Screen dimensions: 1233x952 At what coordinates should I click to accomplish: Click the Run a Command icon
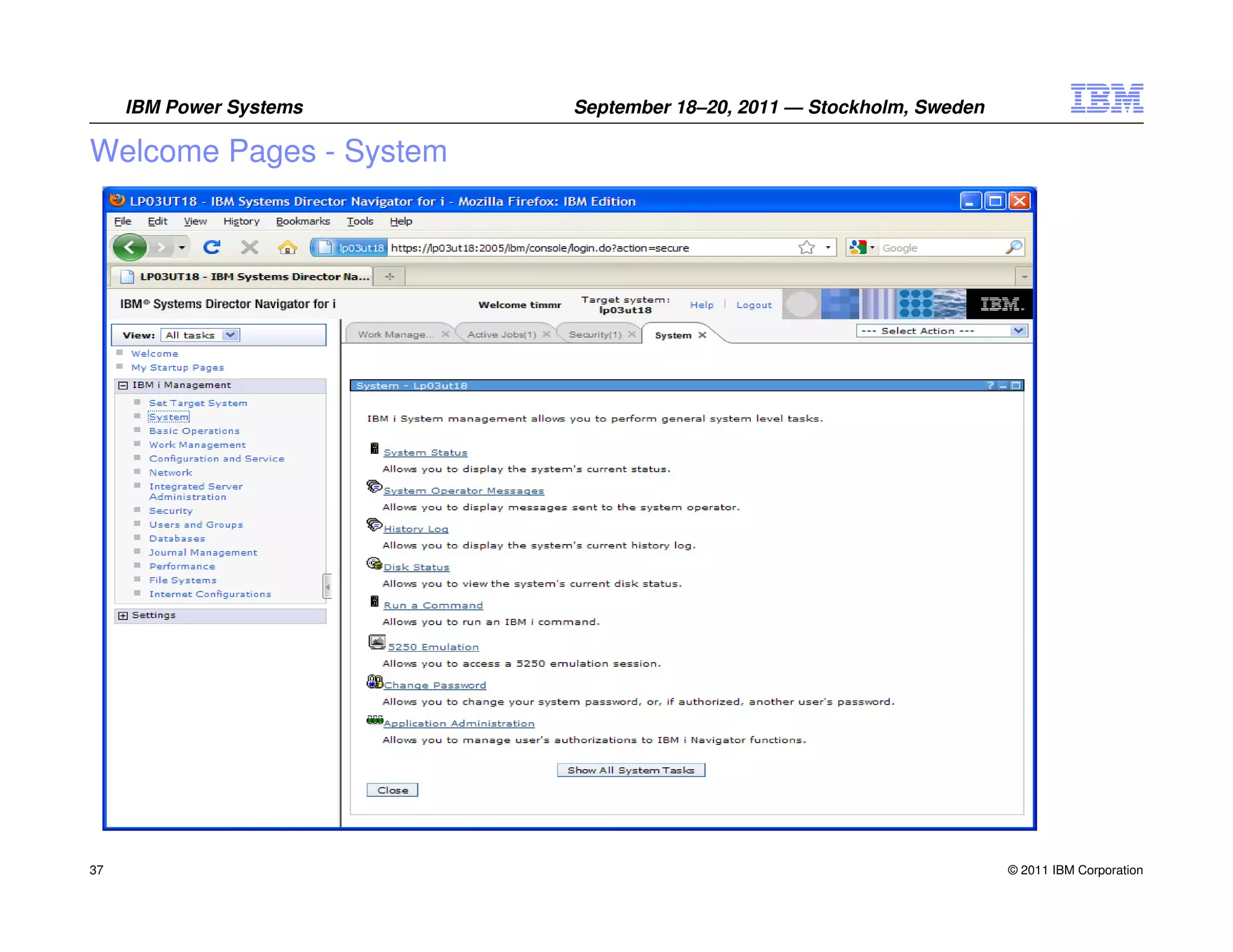coord(374,601)
